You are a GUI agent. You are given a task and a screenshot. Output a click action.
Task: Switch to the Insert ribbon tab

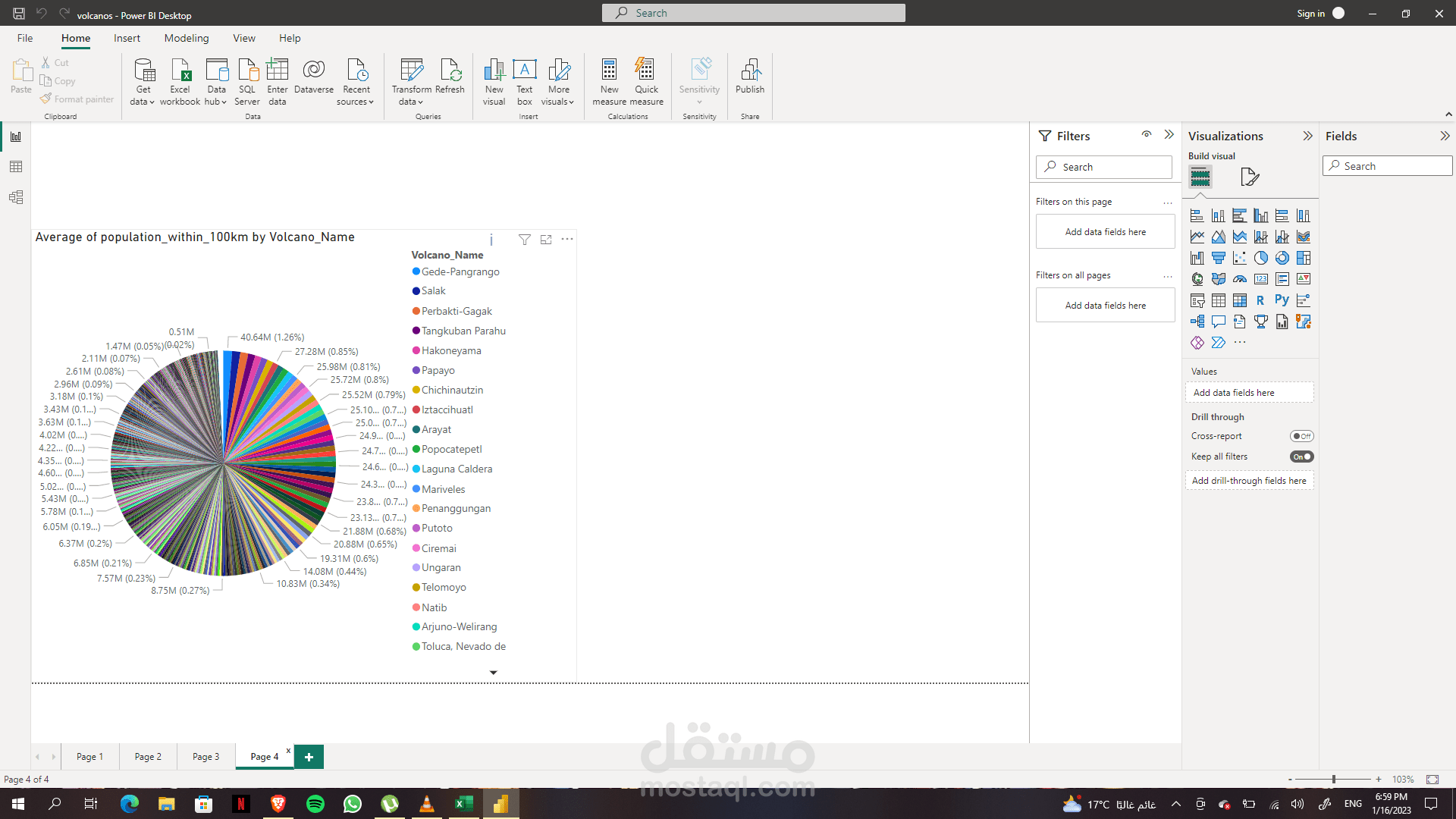(x=127, y=38)
